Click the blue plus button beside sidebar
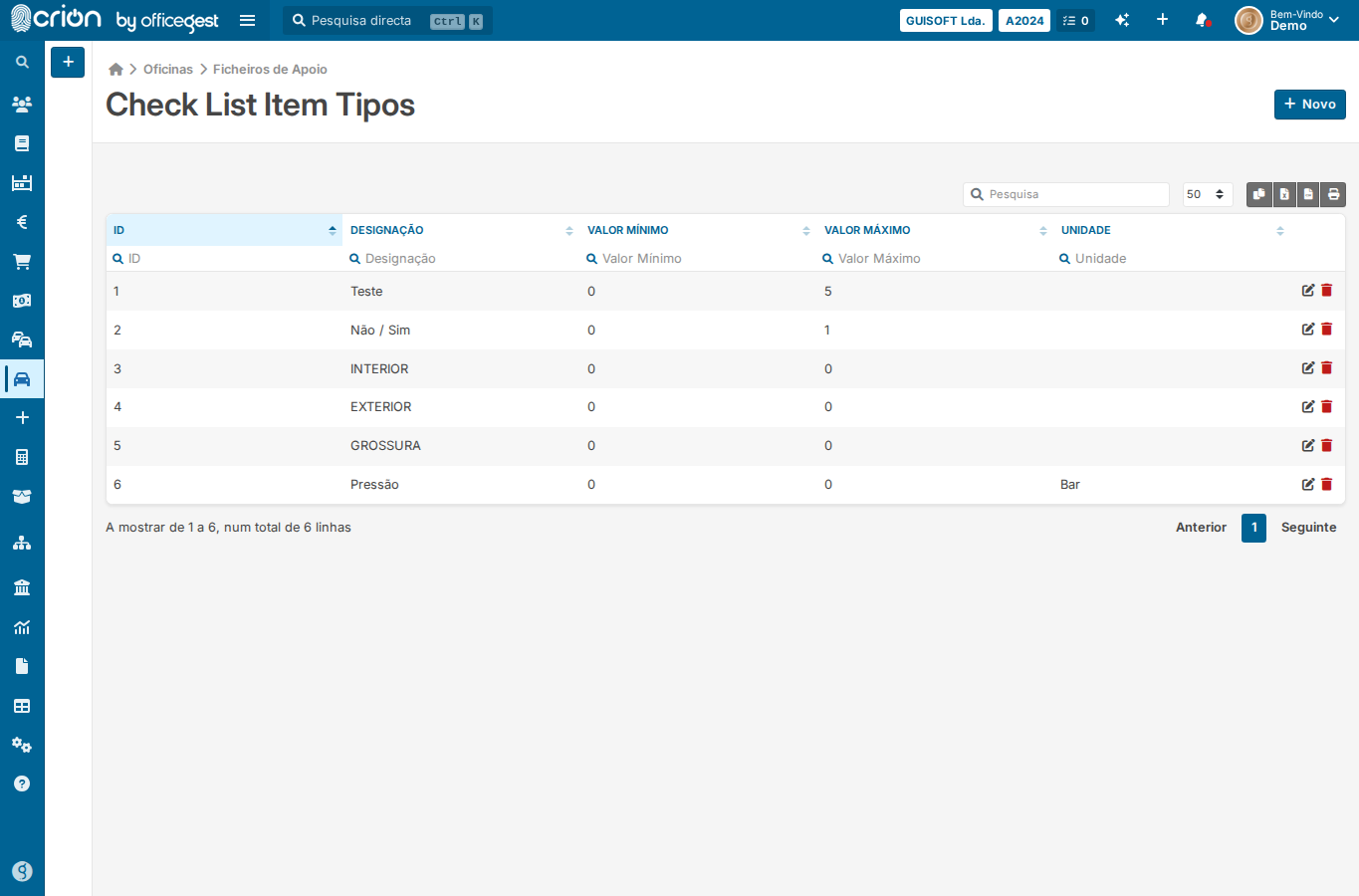This screenshot has height=896, width=1359. (68, 62)
